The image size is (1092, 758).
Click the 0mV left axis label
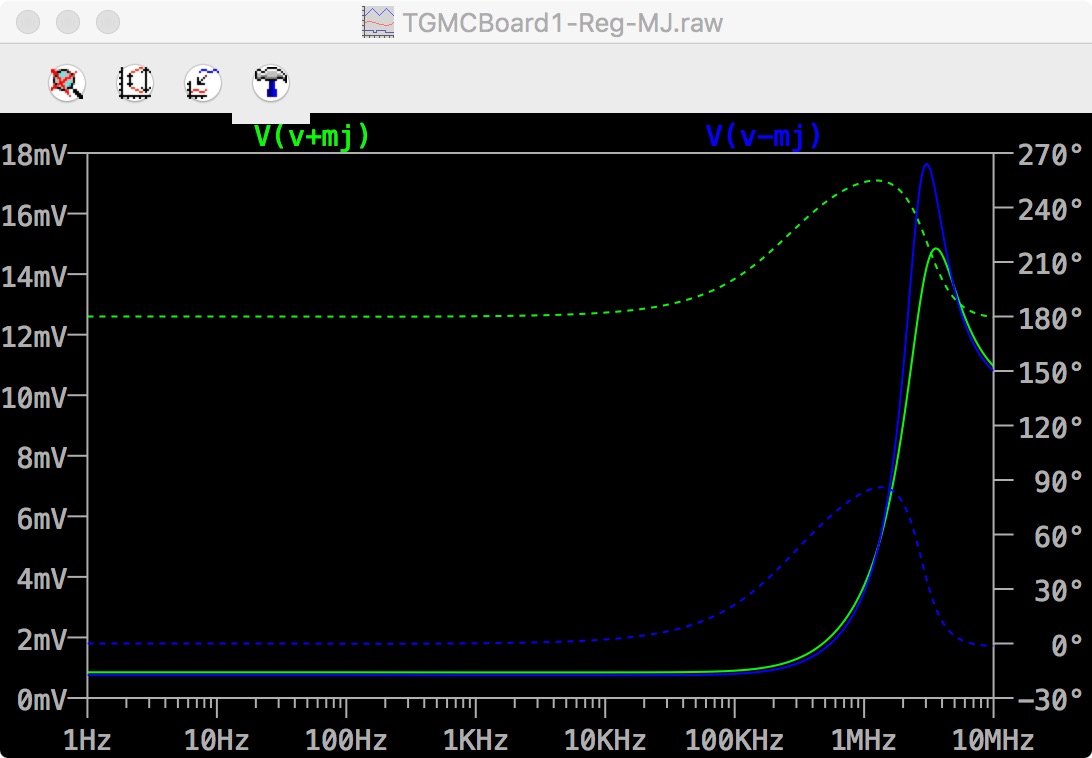(42, 699)
